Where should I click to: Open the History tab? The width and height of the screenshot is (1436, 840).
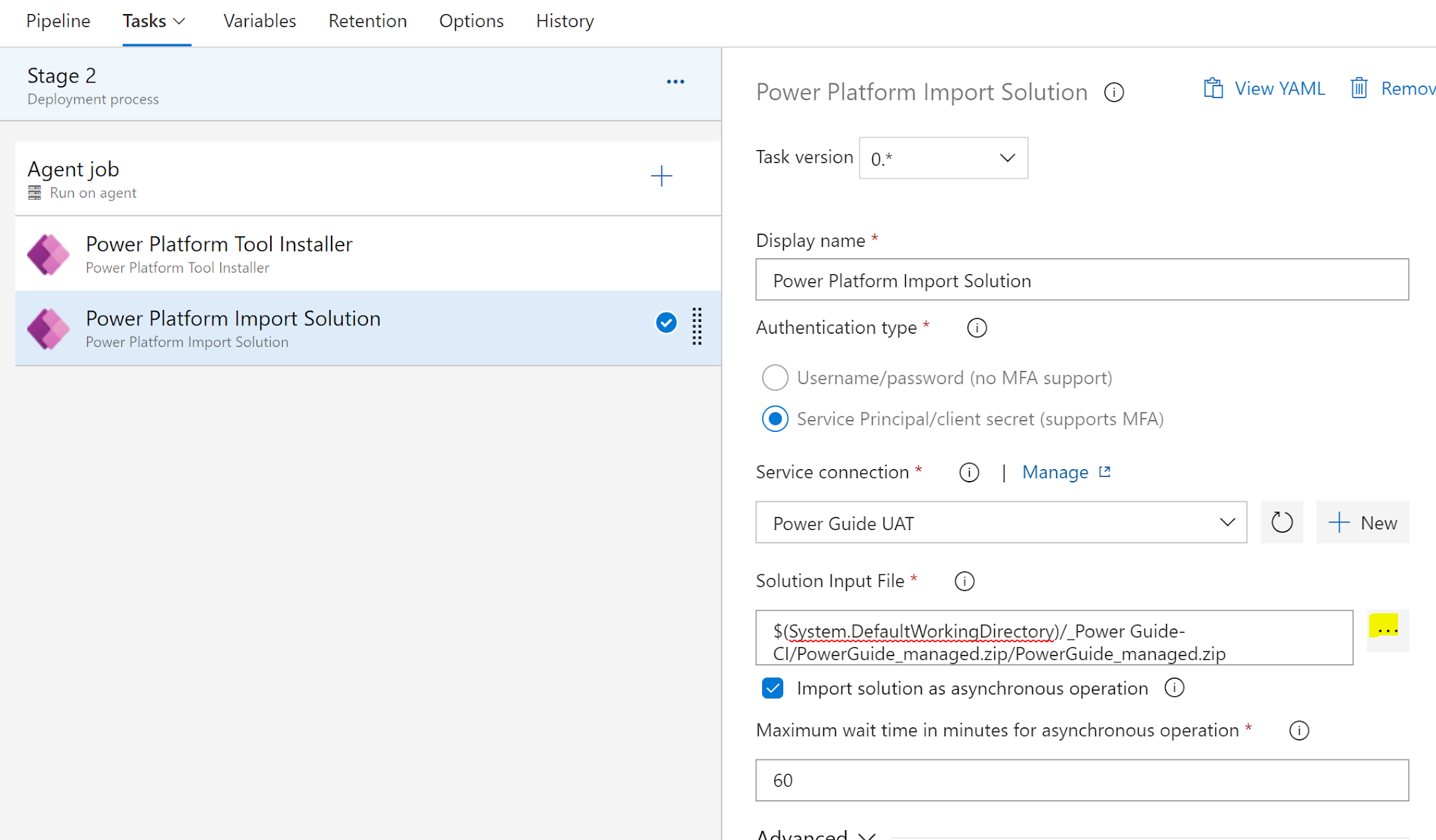pos(564,22)
